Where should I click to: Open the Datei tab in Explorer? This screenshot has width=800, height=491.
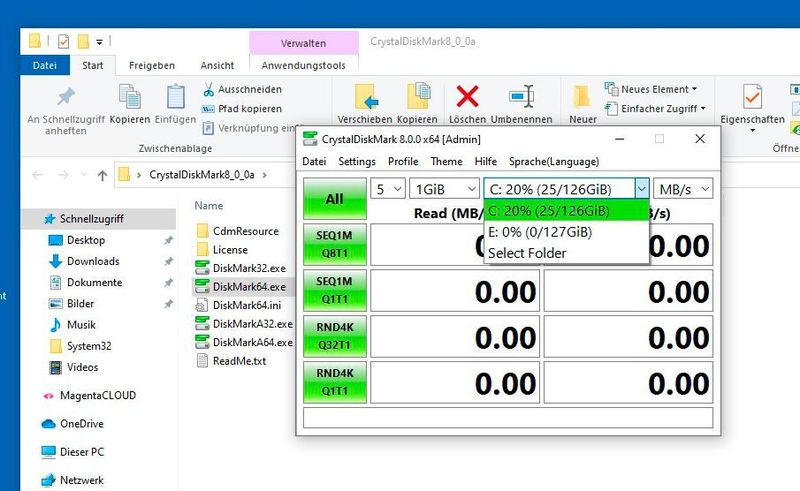point(44,65)
